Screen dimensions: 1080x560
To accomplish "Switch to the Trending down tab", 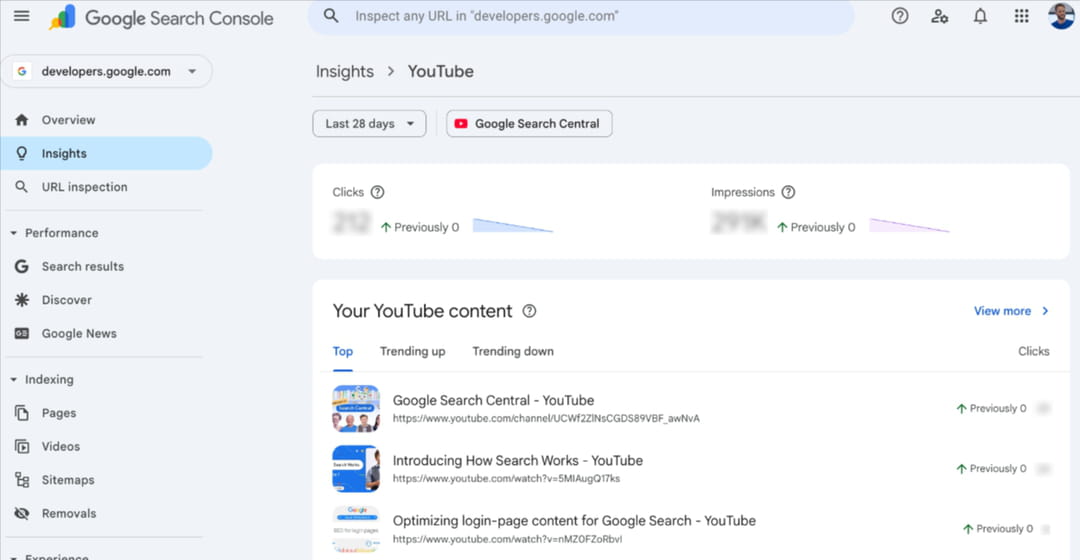I will (x=512, y=351).
